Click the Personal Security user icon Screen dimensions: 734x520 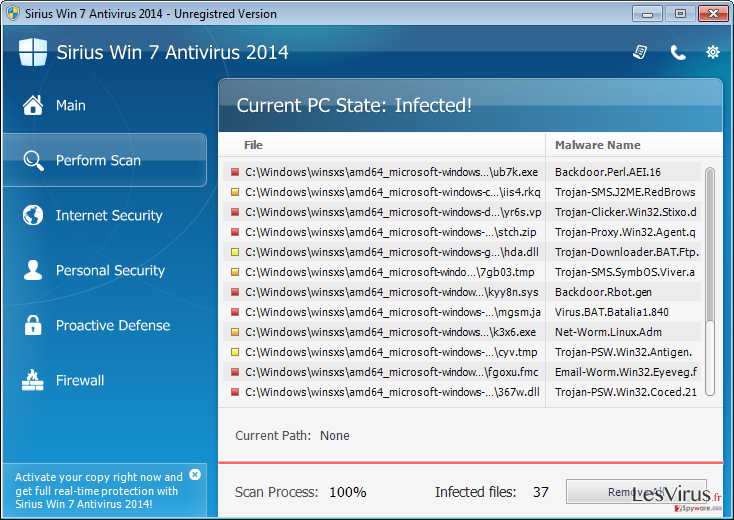coord(33,270)
